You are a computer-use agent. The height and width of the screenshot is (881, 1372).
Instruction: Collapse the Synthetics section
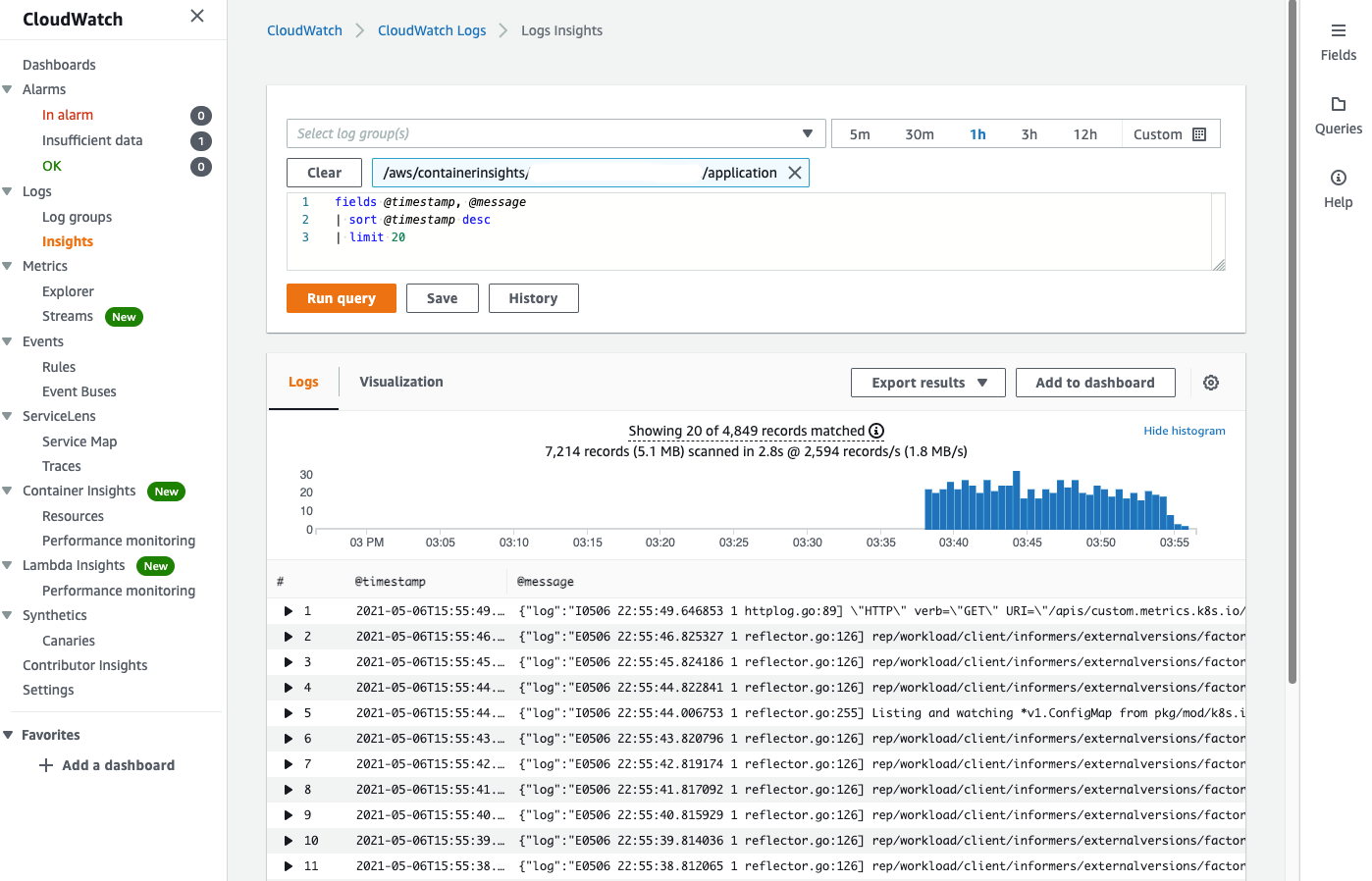pyautogui.click(x=8, y=615)
